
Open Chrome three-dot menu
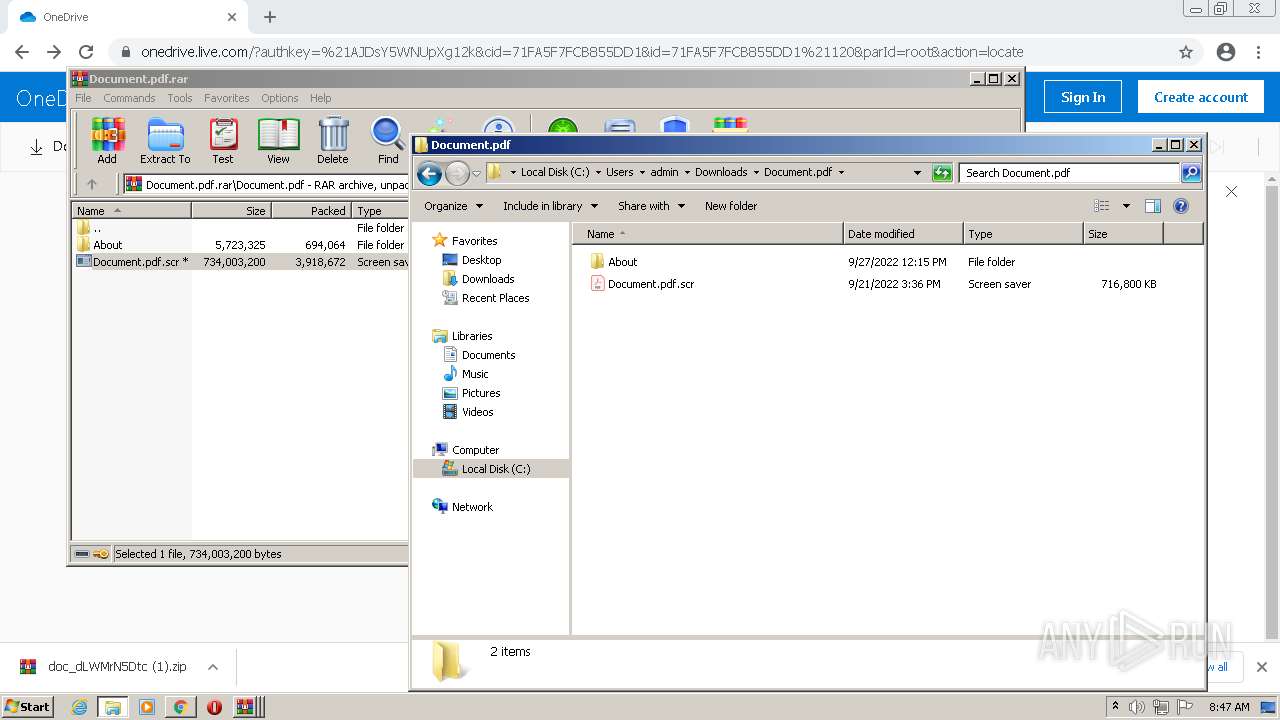(x=1258, y=52)
